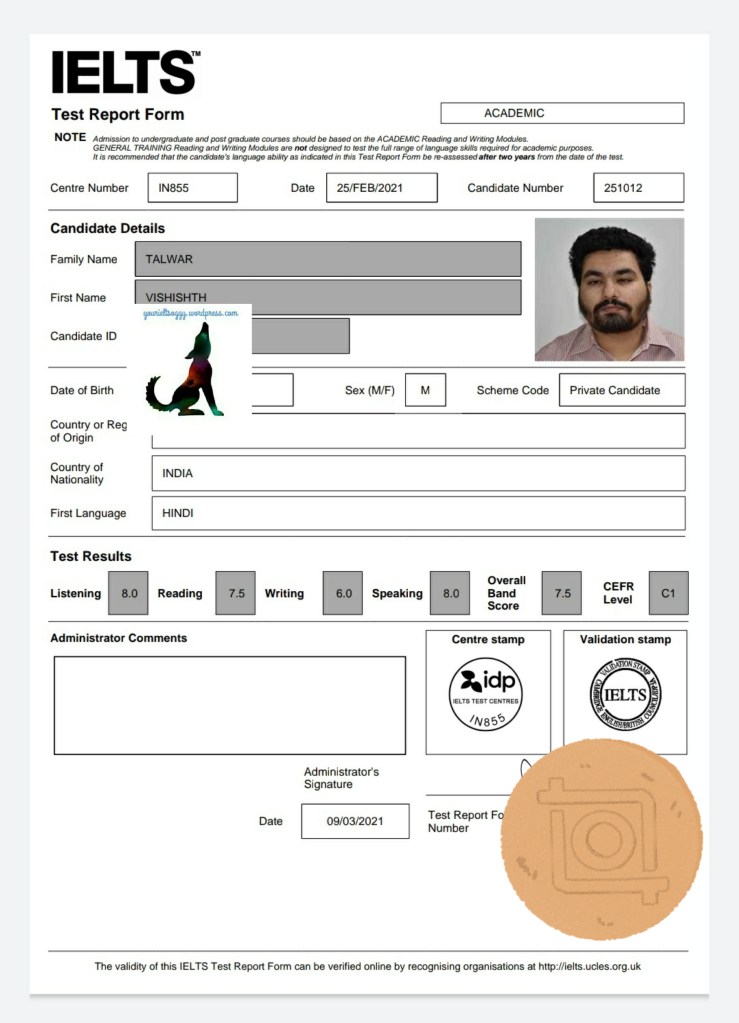
Task: Click the Sex (M/F) box
Action: click(x=425, y=390)
